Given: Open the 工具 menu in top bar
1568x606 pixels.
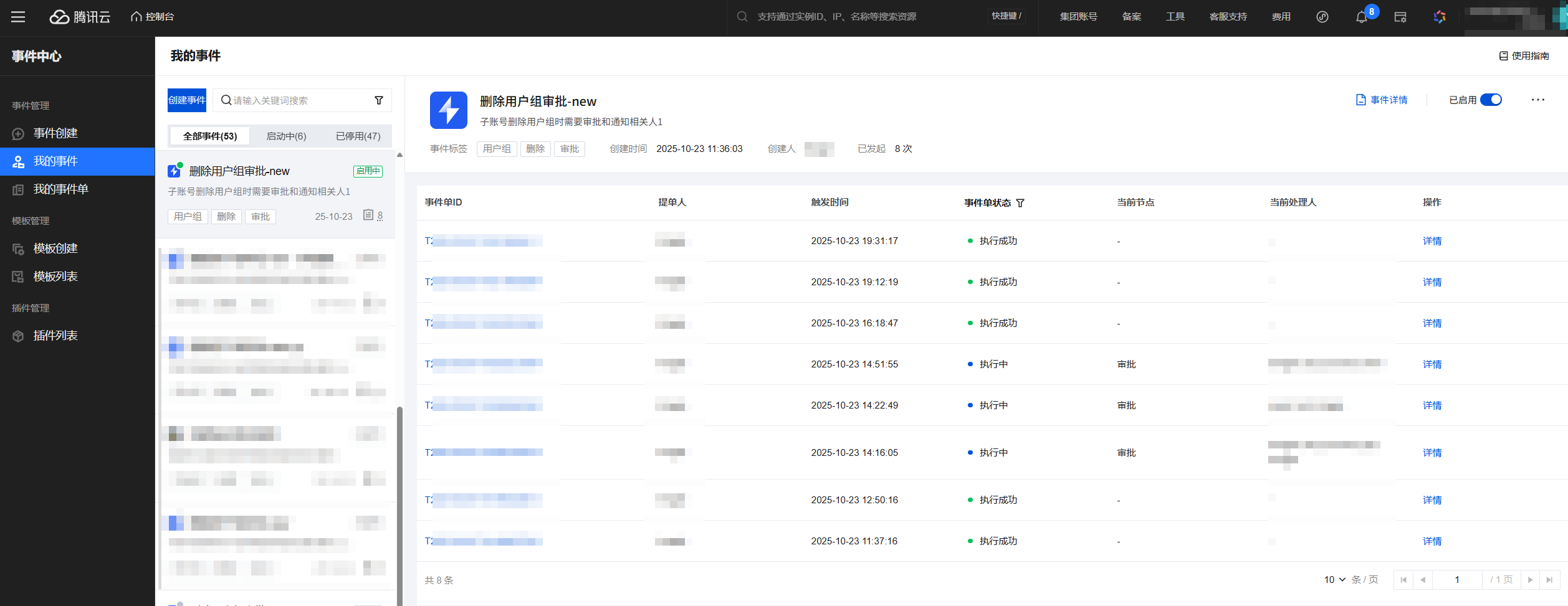Looking at the screenshot, I should coord(1175,17).
